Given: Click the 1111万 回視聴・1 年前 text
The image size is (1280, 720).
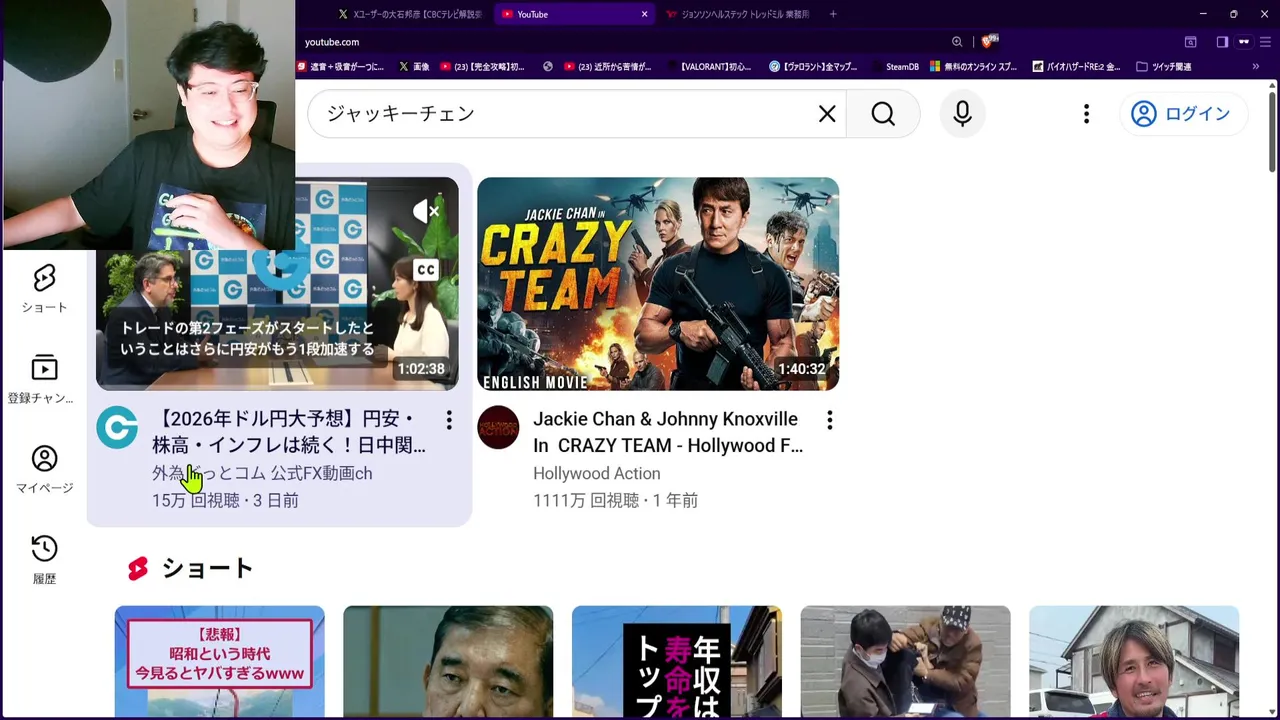Looking at the screenshot, I should [615, 501].
